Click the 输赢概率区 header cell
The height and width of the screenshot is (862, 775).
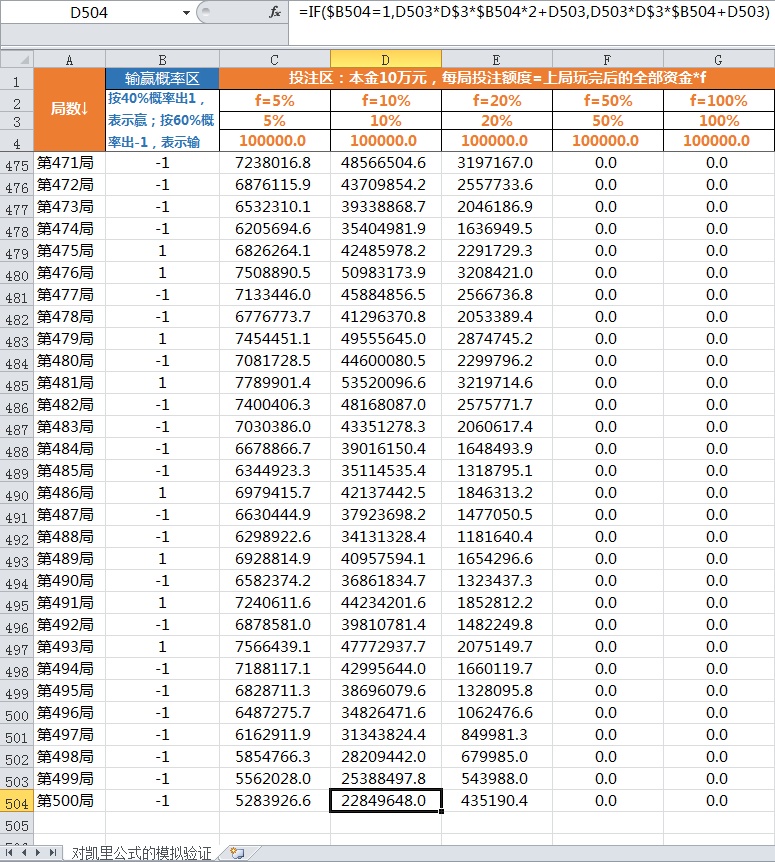click(162, 78)
